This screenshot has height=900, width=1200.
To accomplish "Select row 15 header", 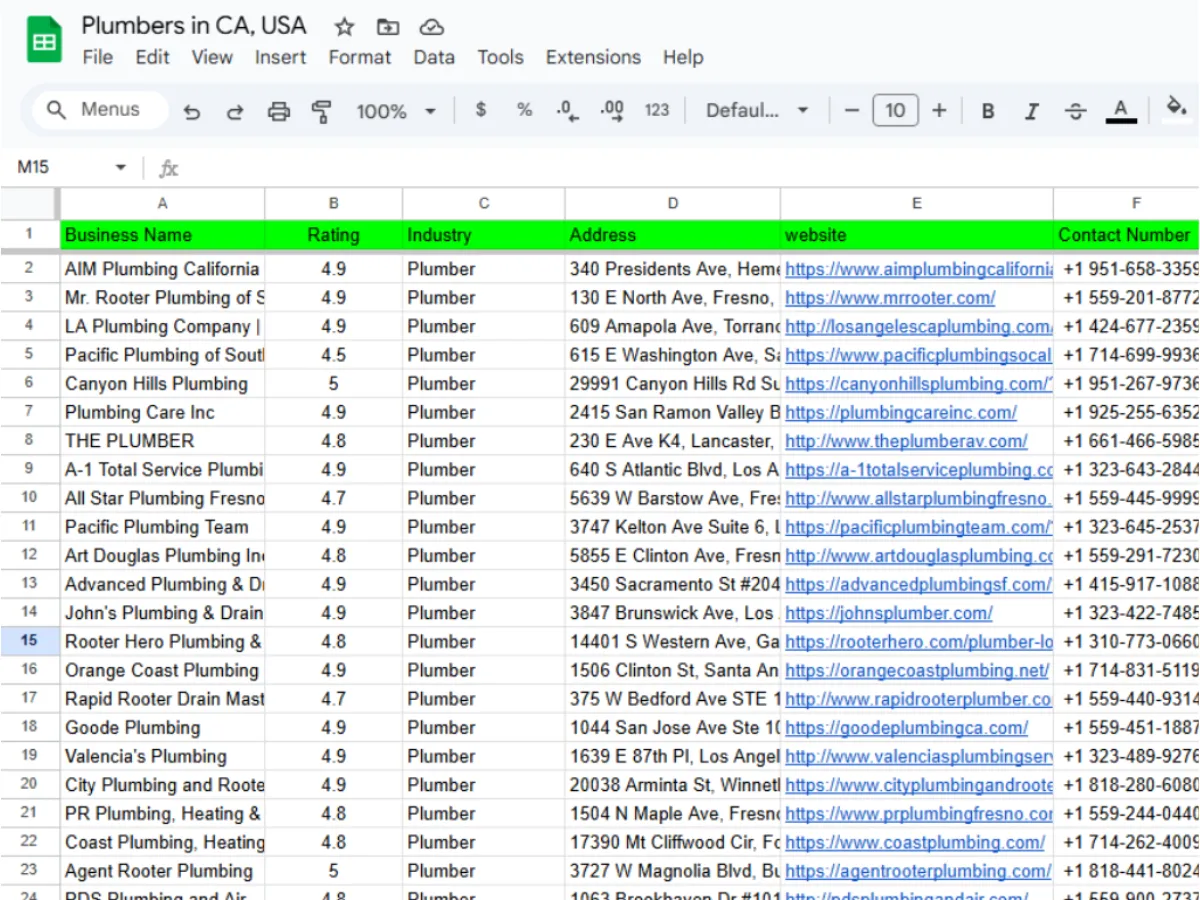I will (x=30, y=641).
